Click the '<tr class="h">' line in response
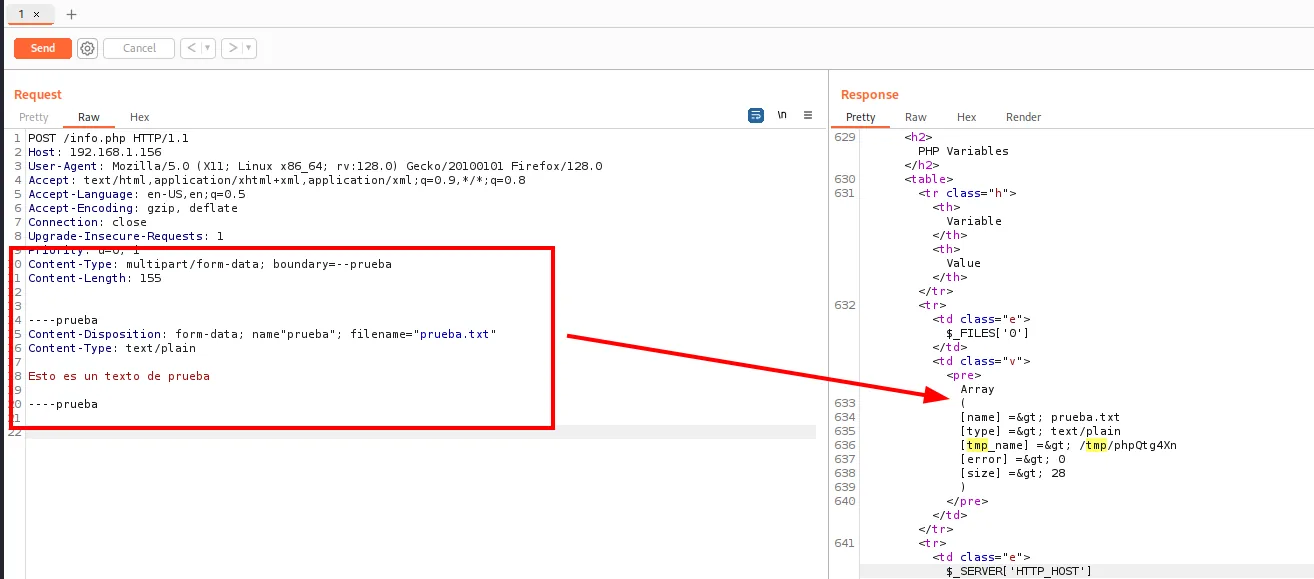1314x579 pixels. [967, 193]
